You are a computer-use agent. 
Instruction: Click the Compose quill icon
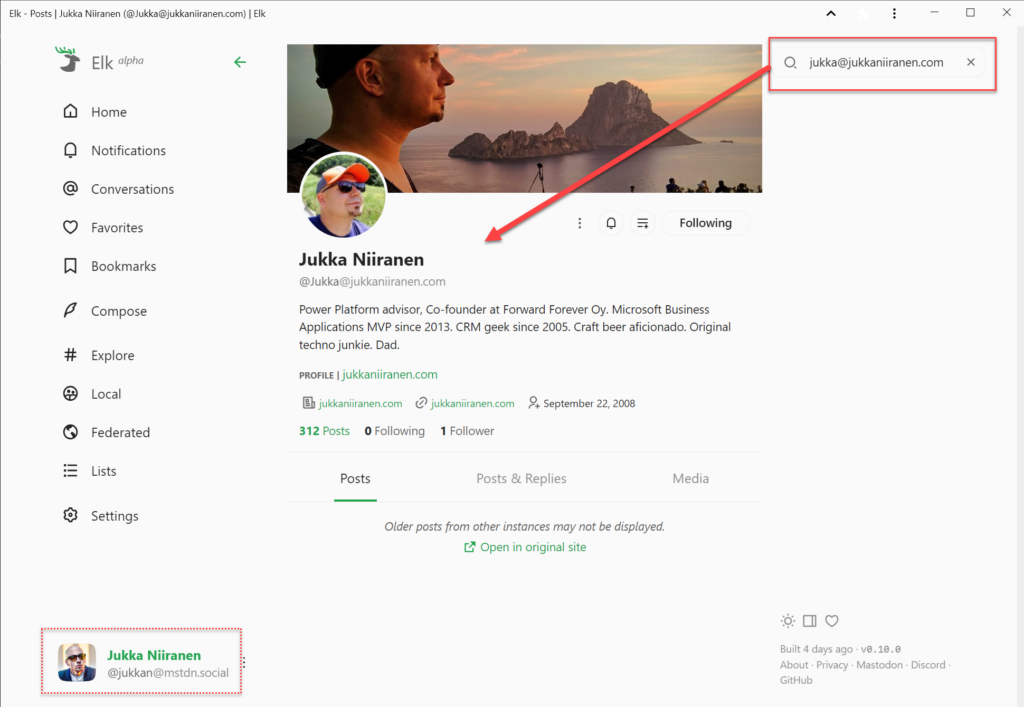(71, 310)
